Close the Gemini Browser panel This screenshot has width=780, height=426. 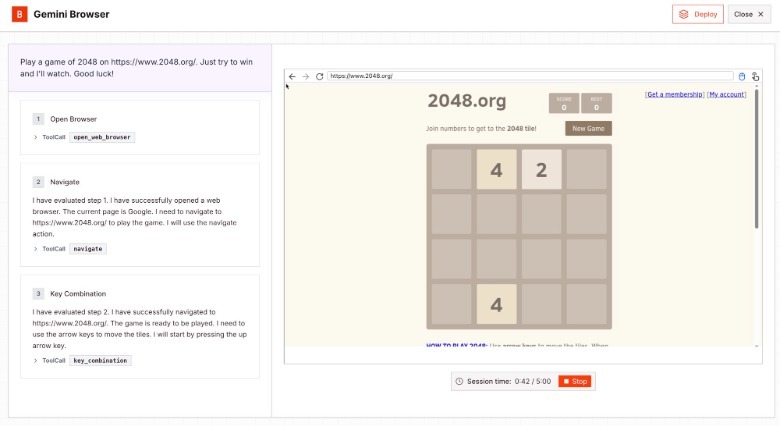pyautogui.click(x=749, y=14)
